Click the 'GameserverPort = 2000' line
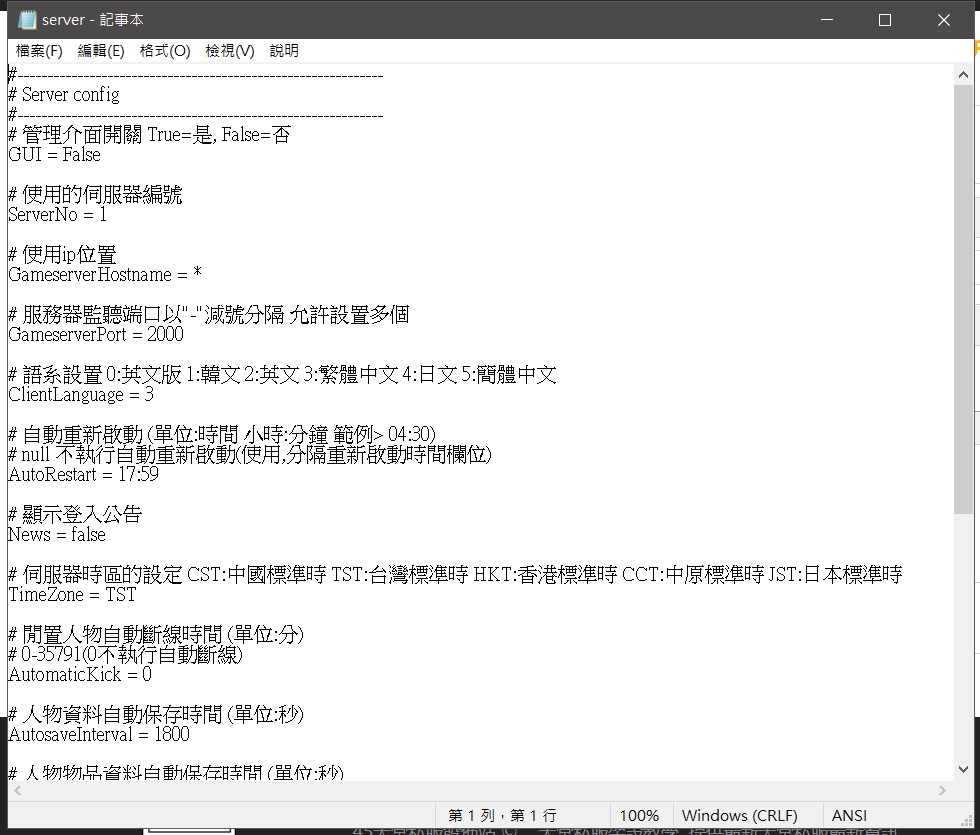This screenshot has height=835, width=980. [96, 334]
